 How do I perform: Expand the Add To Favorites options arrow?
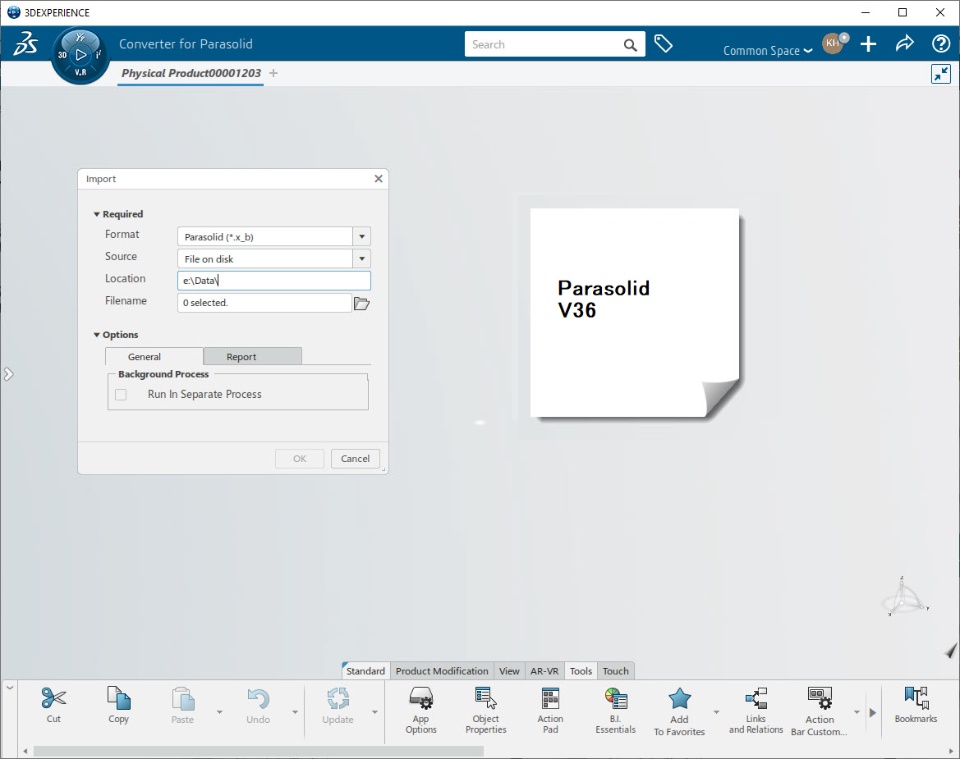click(716, 712)
